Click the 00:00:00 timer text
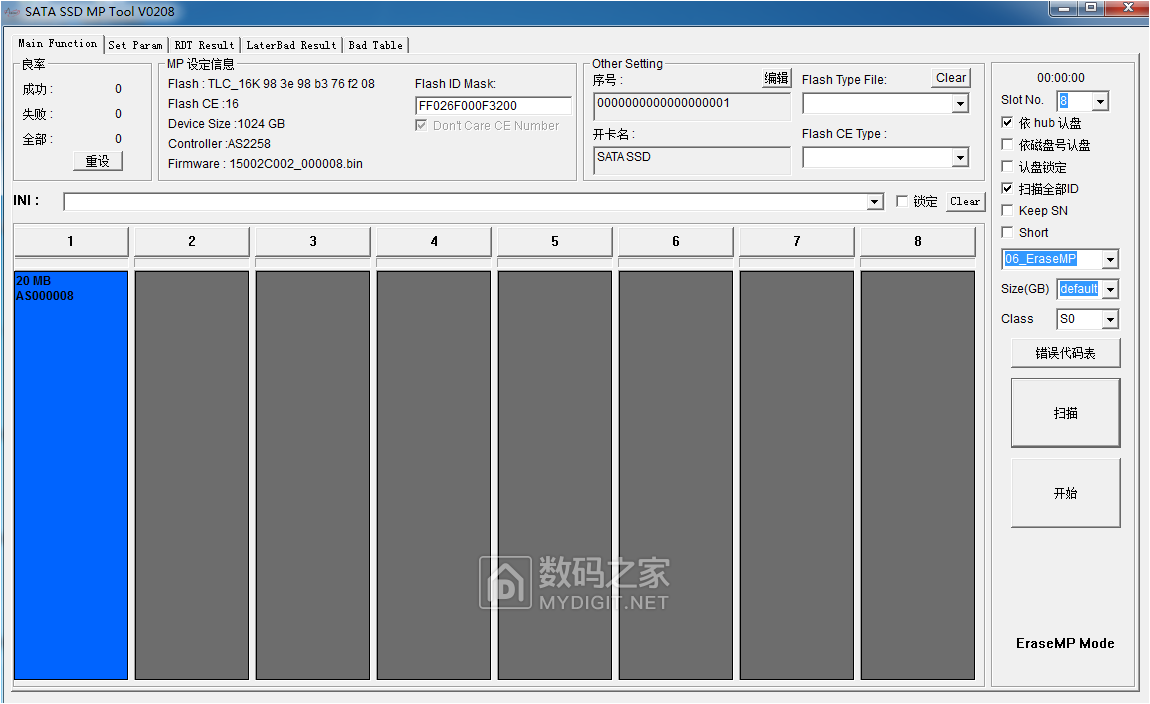This screenshot has width=1150, height=704. (1061, 78)
